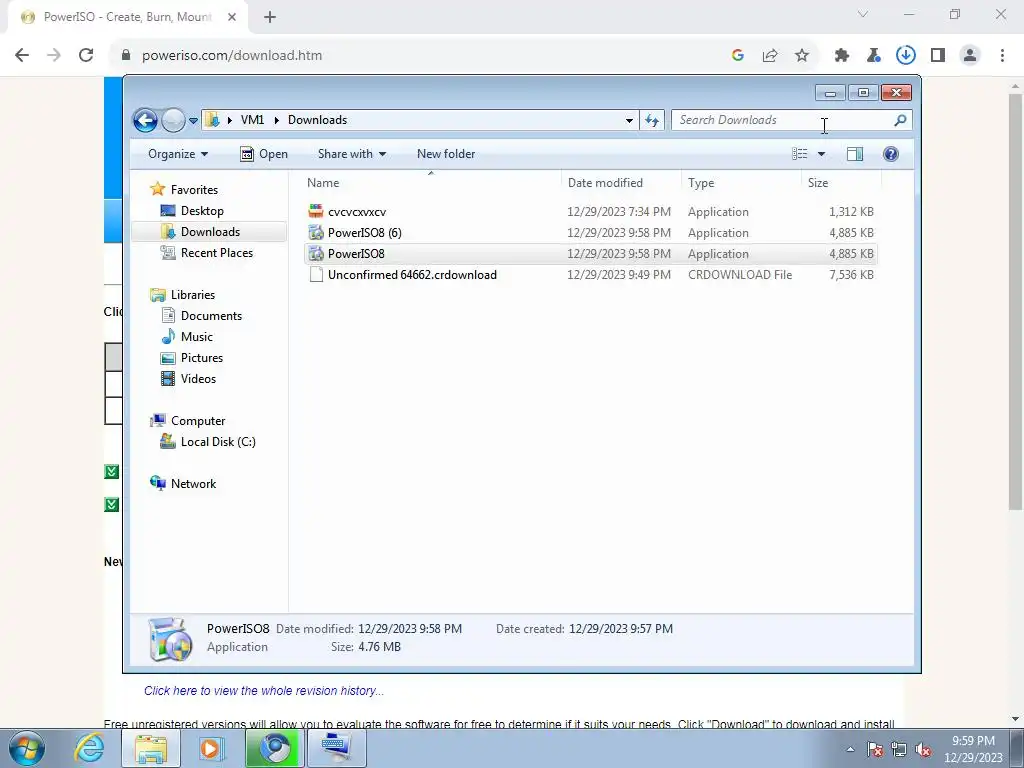Viewport: 1024px width, 768px height.
Task: Toggle the Chrome side panel
Action: (x=938, y=56)
